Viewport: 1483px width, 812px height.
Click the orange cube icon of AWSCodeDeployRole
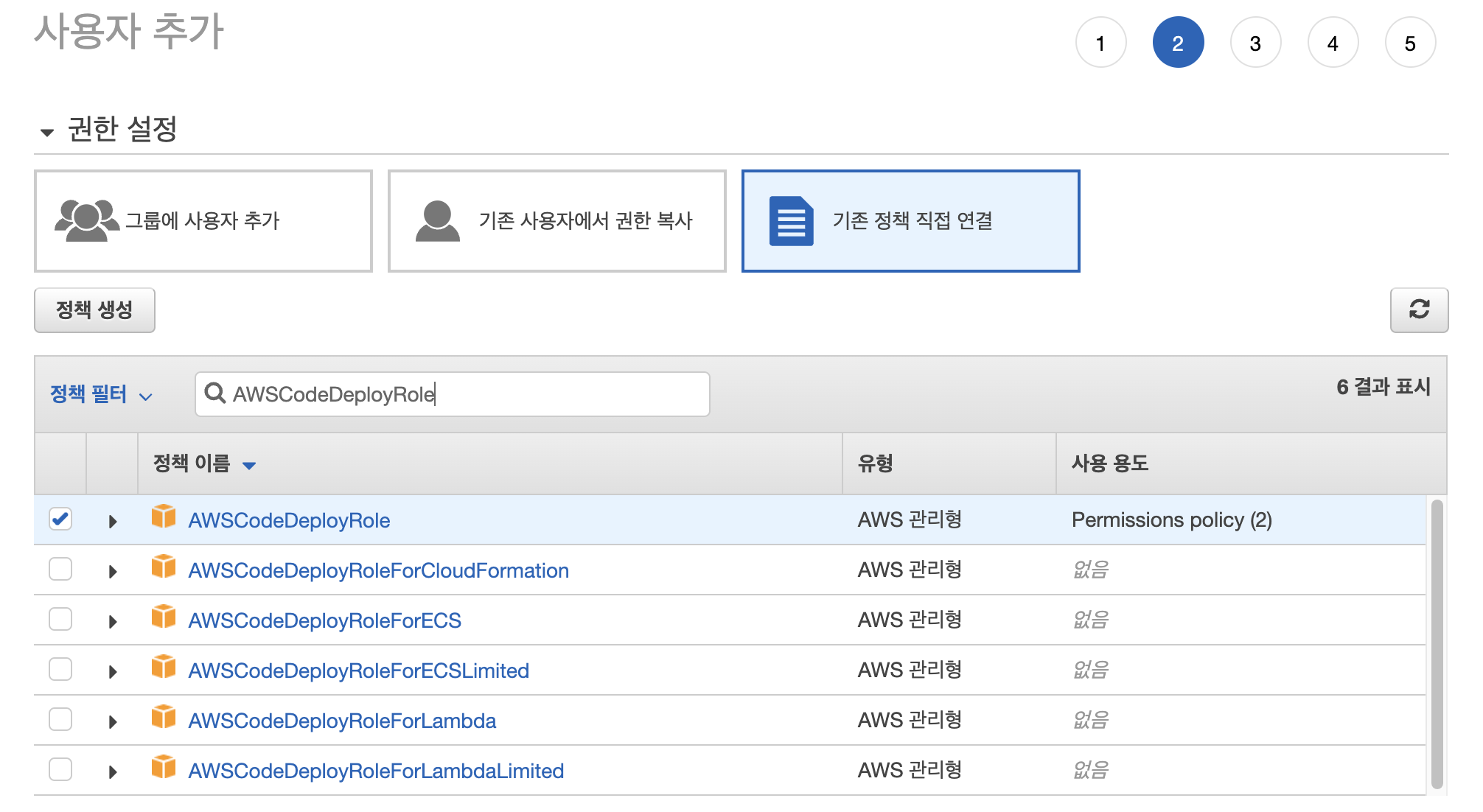point(163,517)
